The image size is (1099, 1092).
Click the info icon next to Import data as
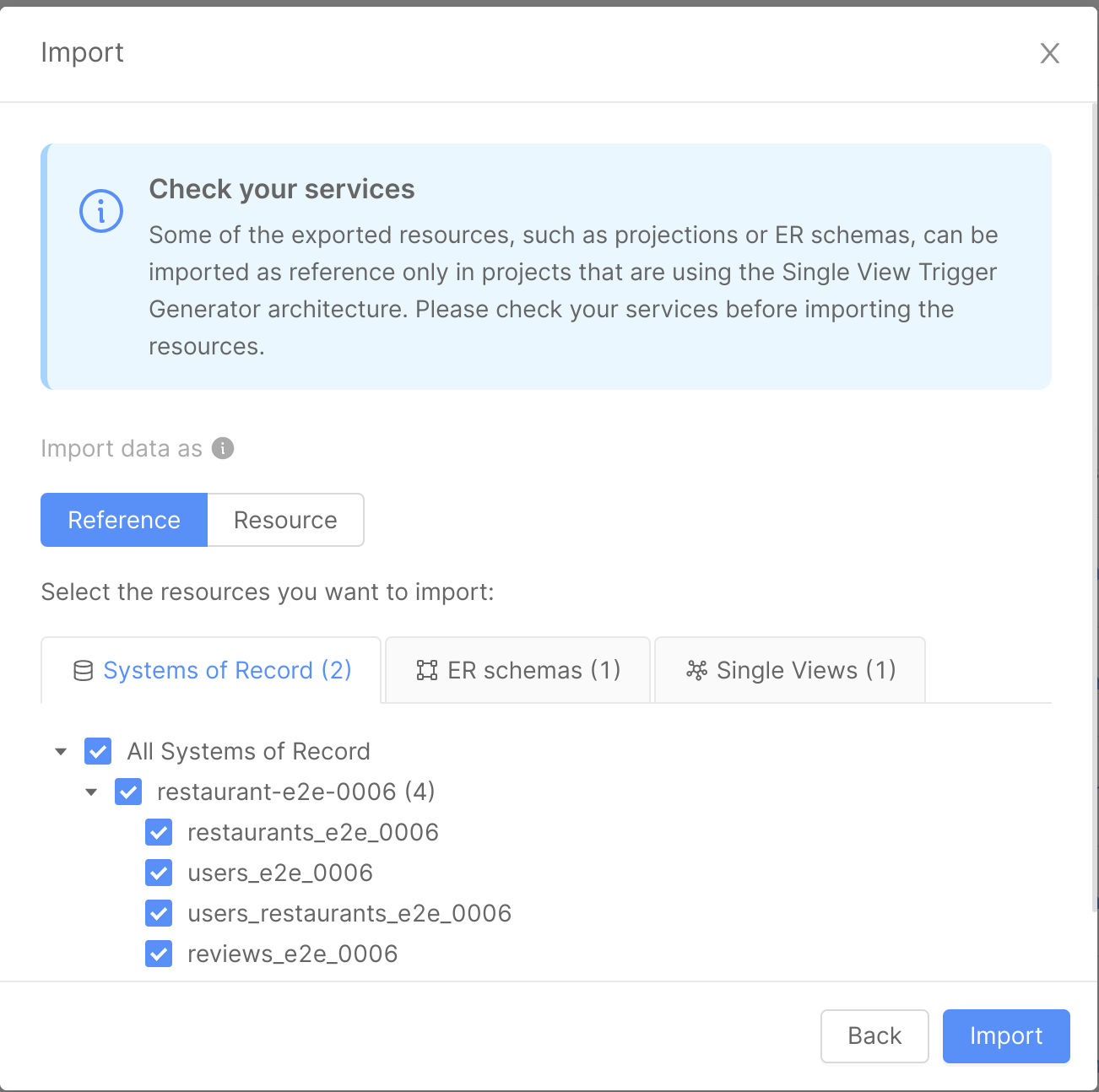coord(222,448)
